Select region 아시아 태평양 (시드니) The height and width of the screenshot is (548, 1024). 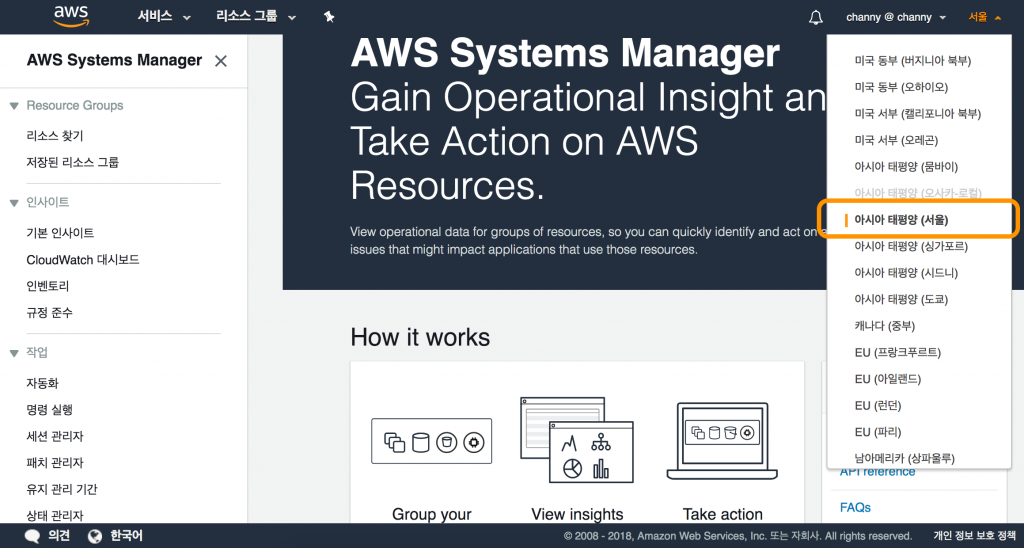point(906,273)
